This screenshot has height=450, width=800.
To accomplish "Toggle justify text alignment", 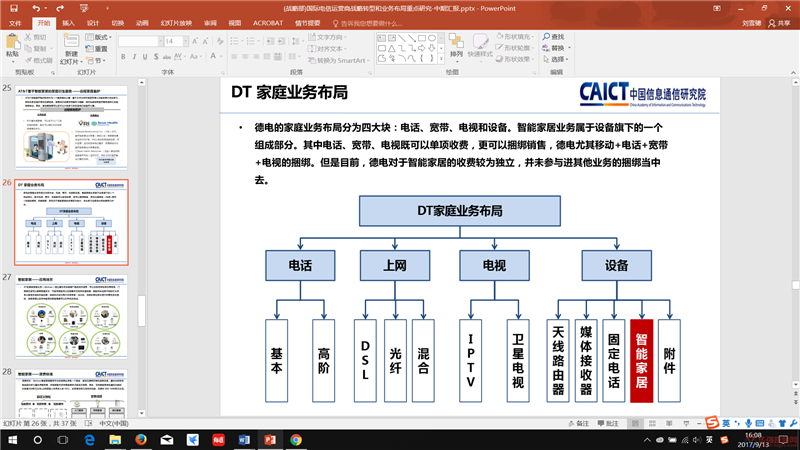I will click(x=266, y=57).
